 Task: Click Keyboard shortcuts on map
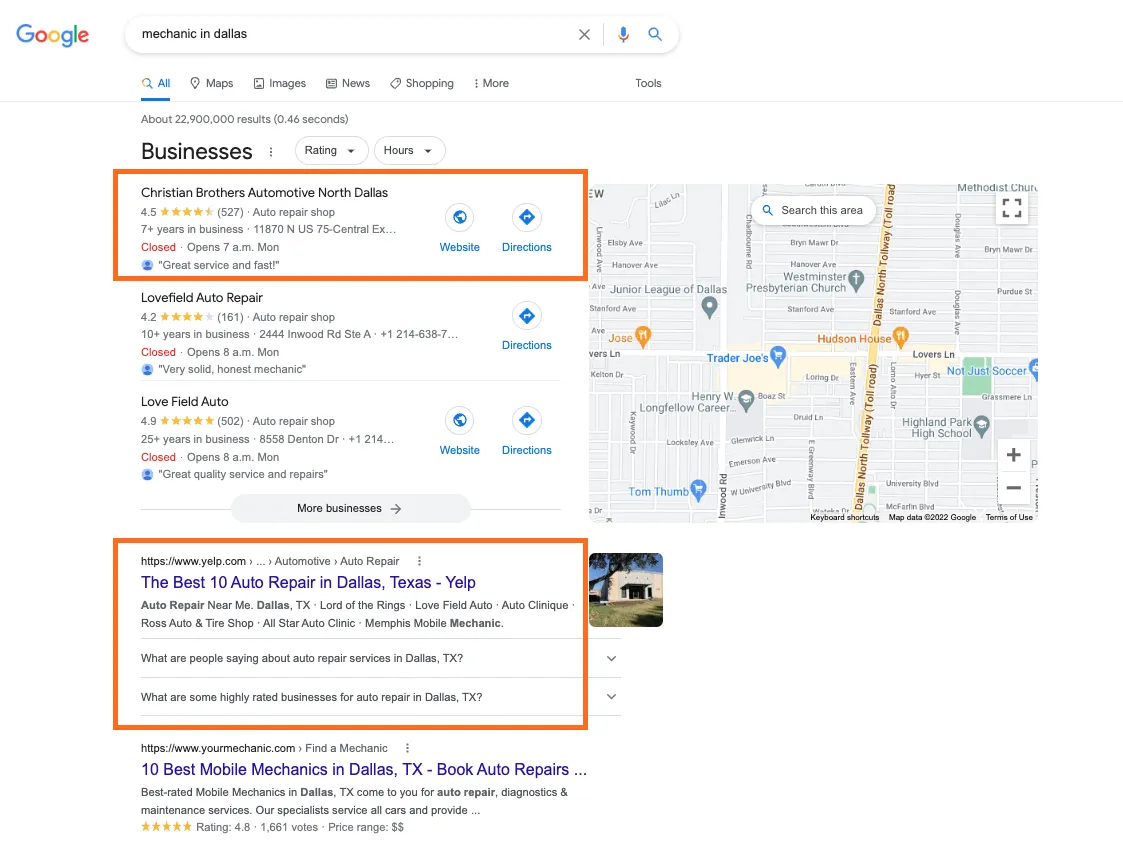pyautogui.click(x=844, y=517)
